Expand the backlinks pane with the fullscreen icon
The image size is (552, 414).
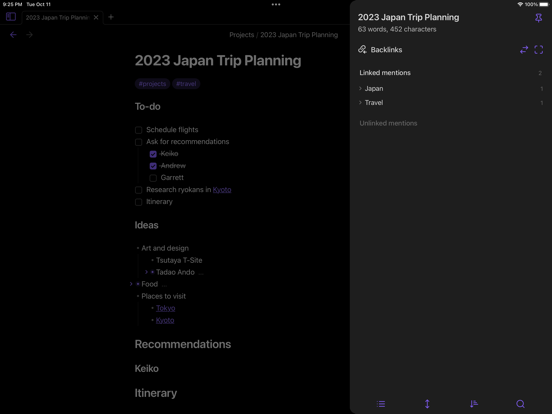tap(539, 50)
